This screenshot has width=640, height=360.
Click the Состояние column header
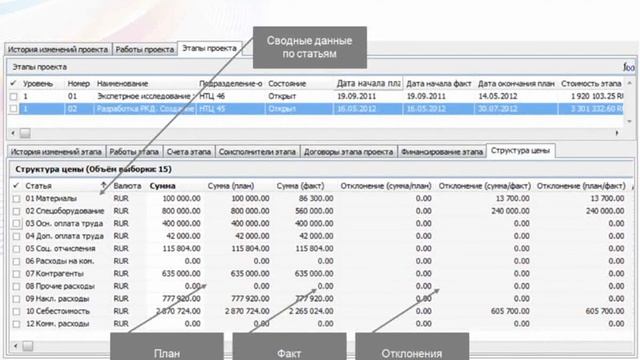(x=287, y=84)
